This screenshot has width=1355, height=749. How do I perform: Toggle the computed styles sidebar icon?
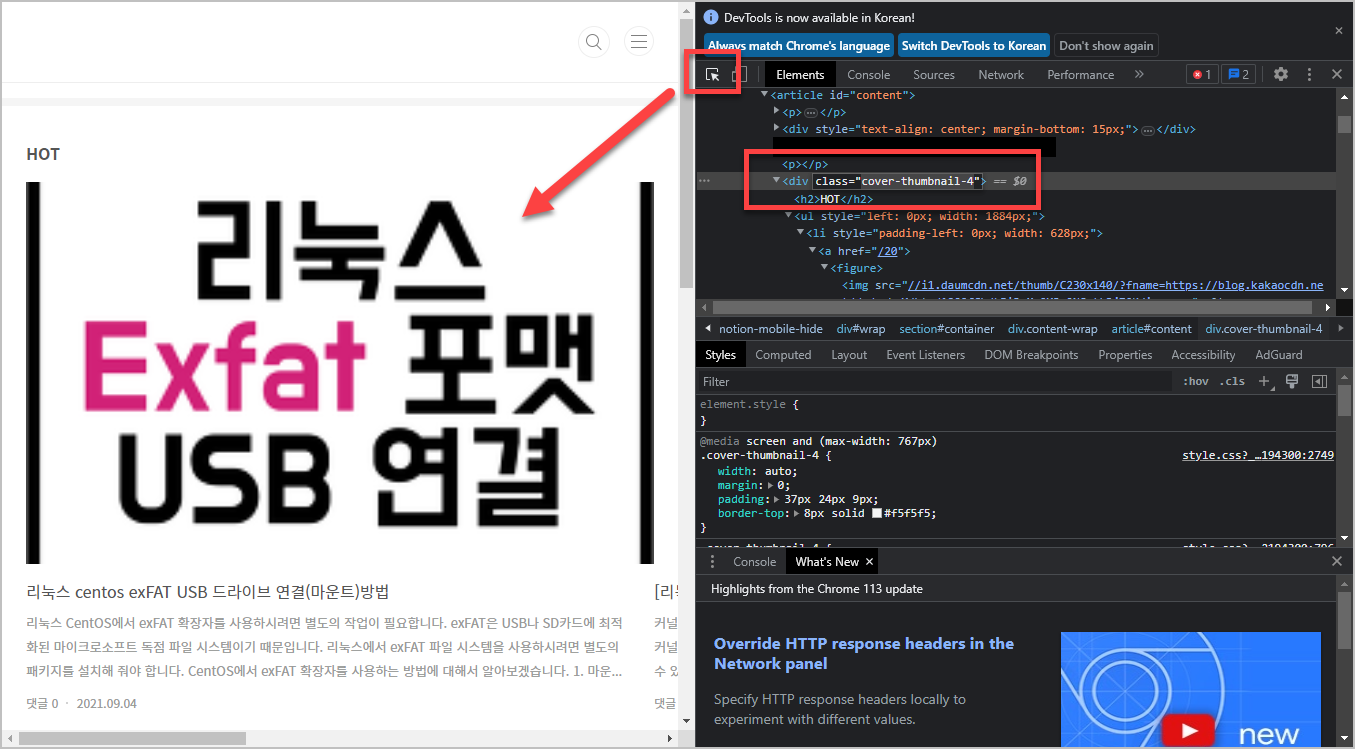point(1319,381)
